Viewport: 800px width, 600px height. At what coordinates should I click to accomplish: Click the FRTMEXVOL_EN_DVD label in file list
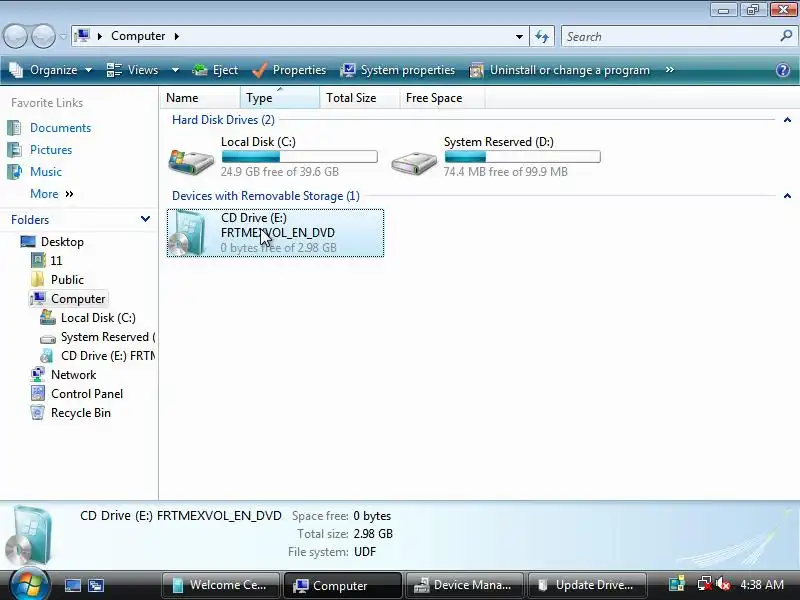278,233
